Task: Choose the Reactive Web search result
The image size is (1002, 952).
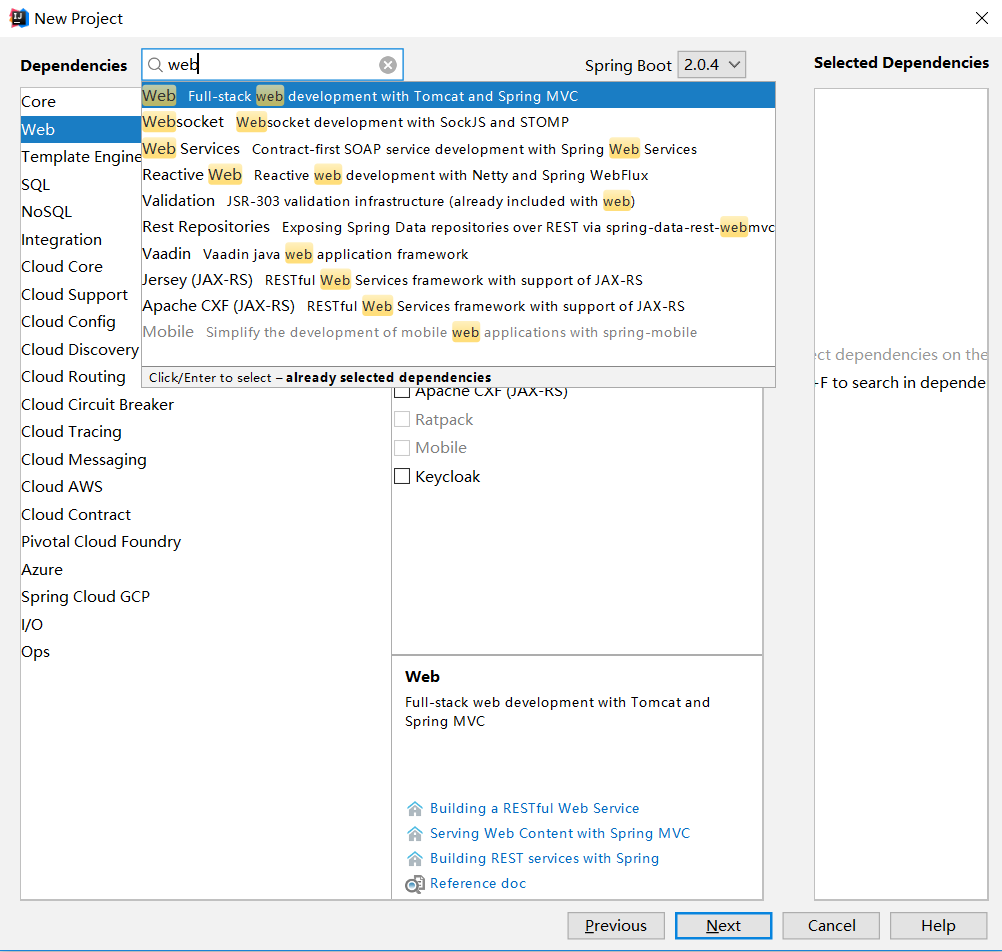Action: click(x=458, y=175)
